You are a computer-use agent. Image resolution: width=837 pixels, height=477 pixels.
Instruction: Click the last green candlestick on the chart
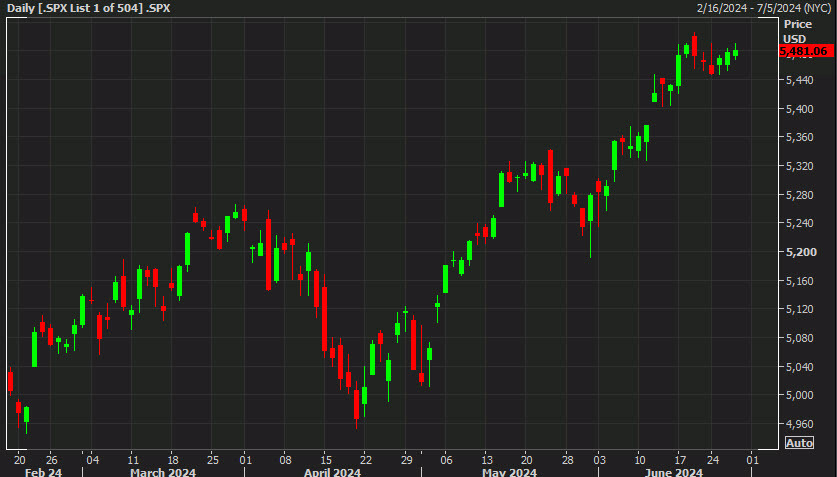point(736,52)
